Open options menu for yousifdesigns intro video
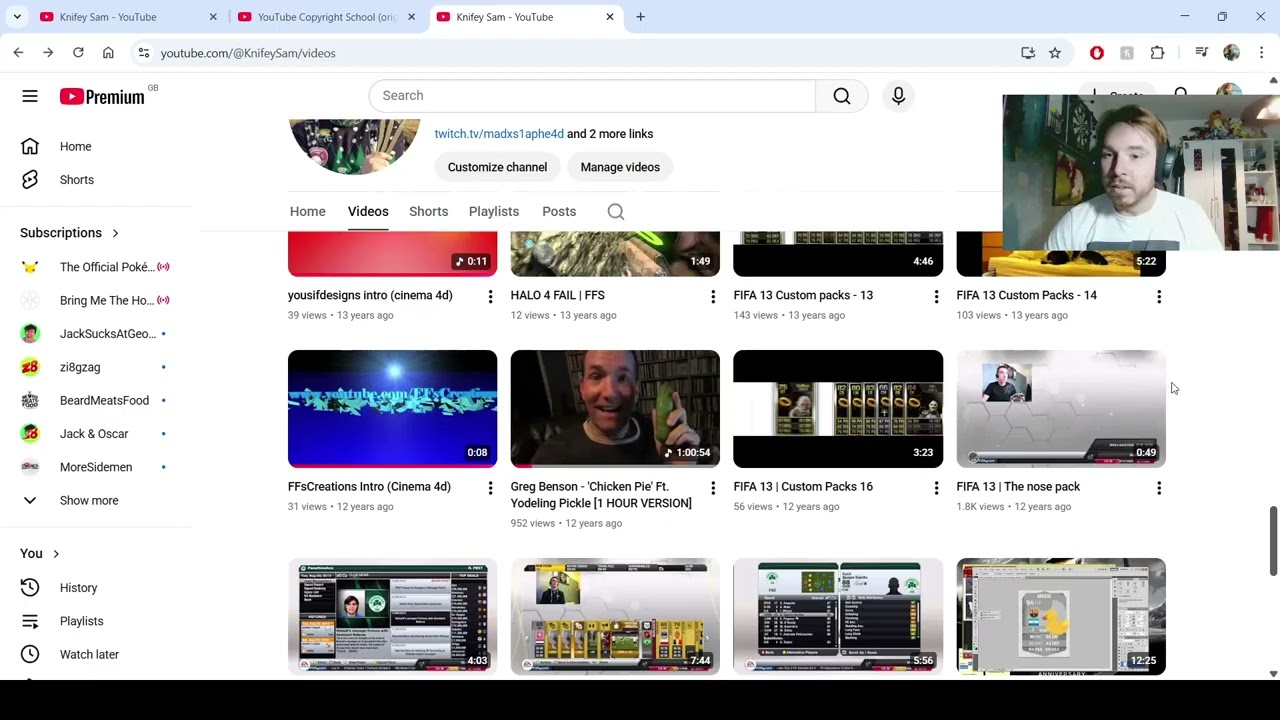Screen dimensions: 1280x720 490,297
